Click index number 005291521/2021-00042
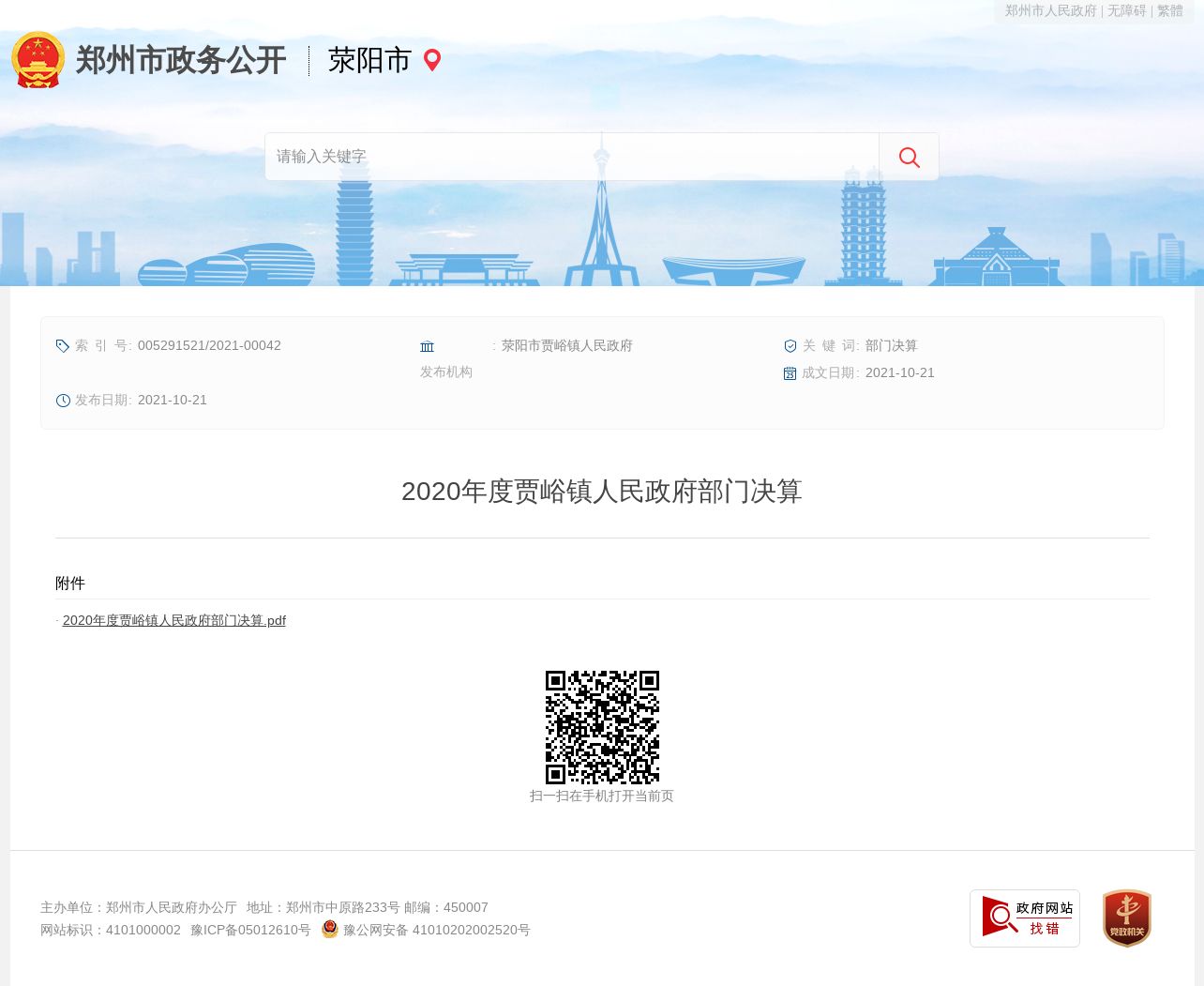1204x986 pixels. 209,345
